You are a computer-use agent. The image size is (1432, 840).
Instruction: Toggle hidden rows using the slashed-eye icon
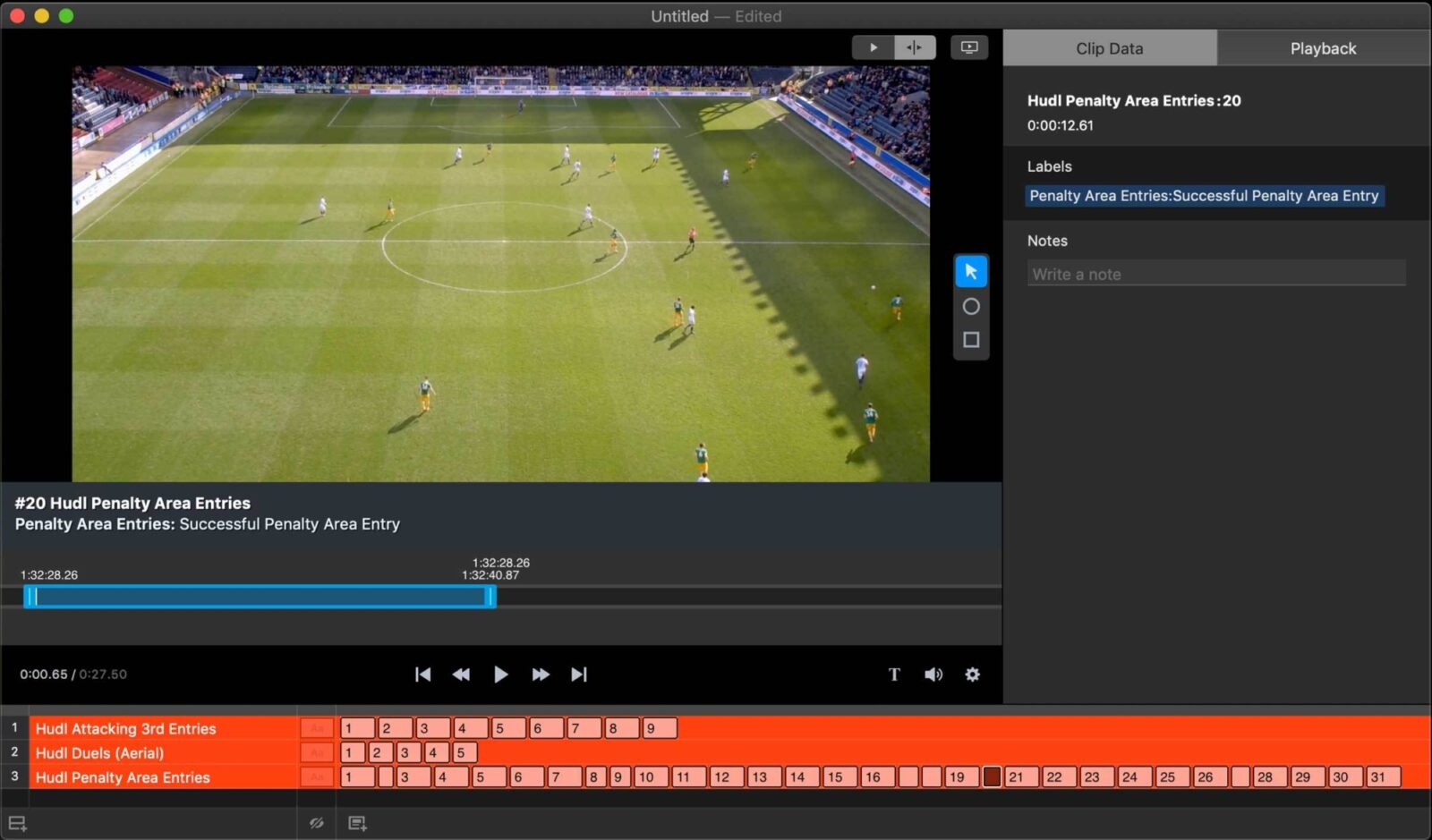(316, 822)
